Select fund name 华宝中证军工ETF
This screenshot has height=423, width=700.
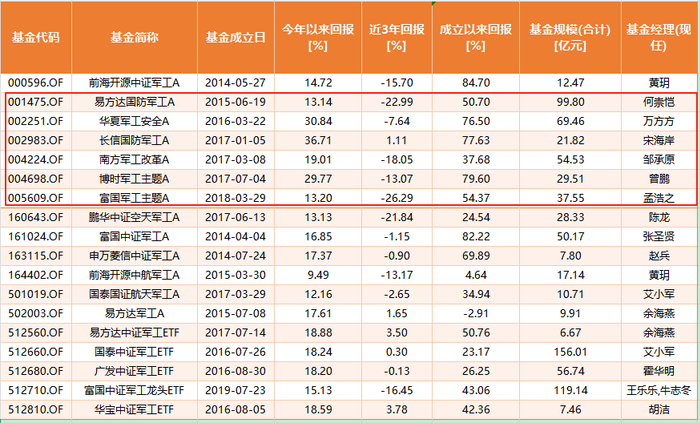point(134,410)
